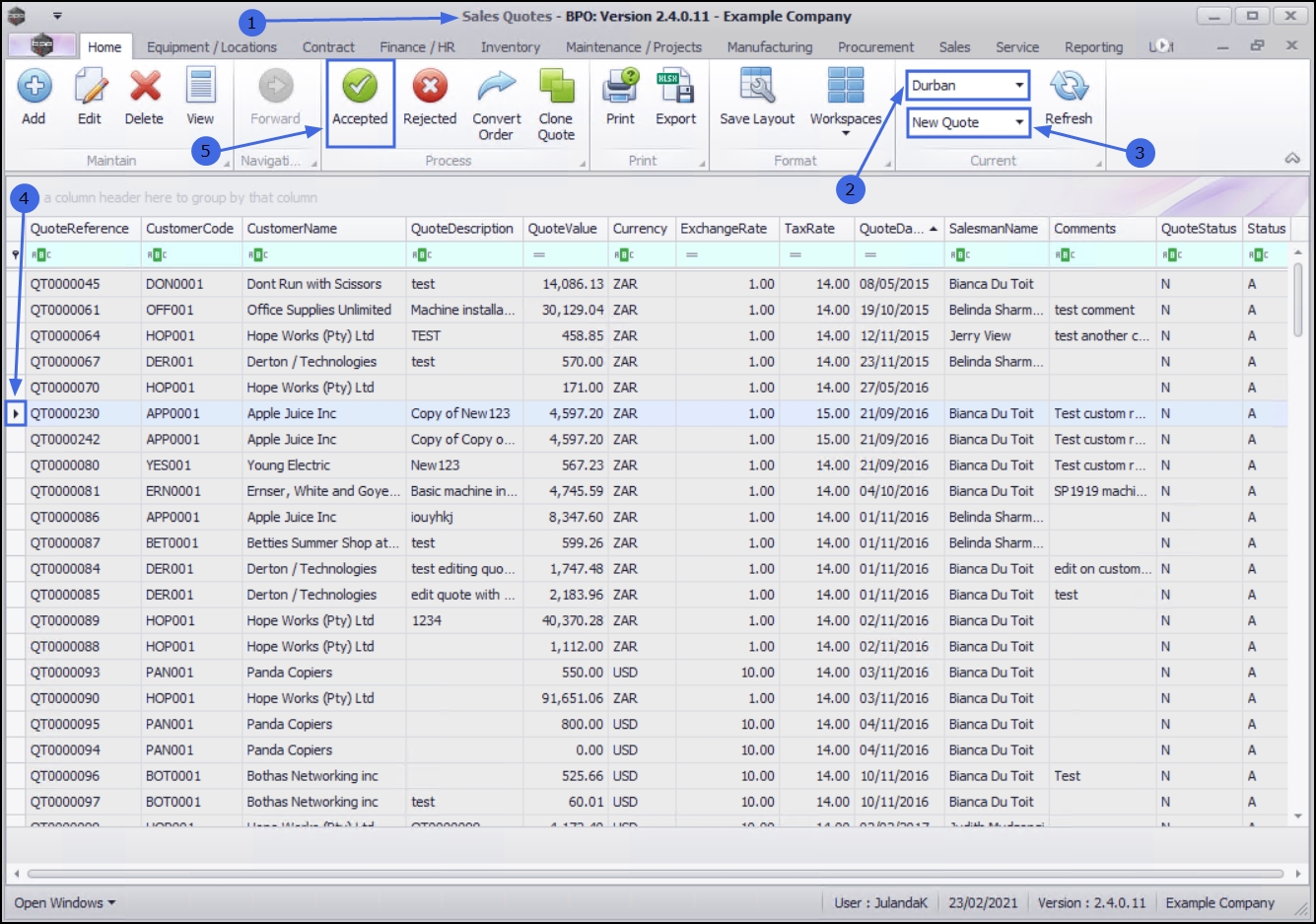
Task: Switch to the Finance / HR tab
Action: pos(418,46)
